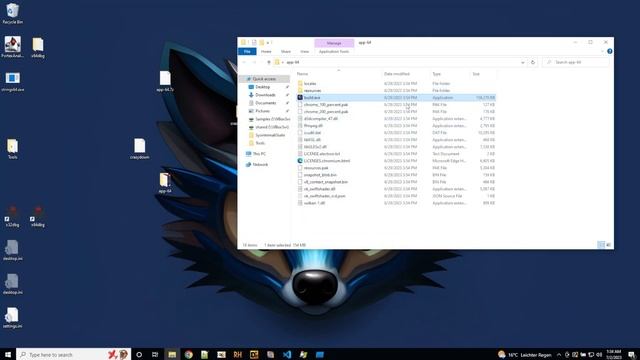Image resolution: width=640 pixels, height=360 pixels.
Task: Click the refresh button beside the address bar
Action: tap(533, 62)
